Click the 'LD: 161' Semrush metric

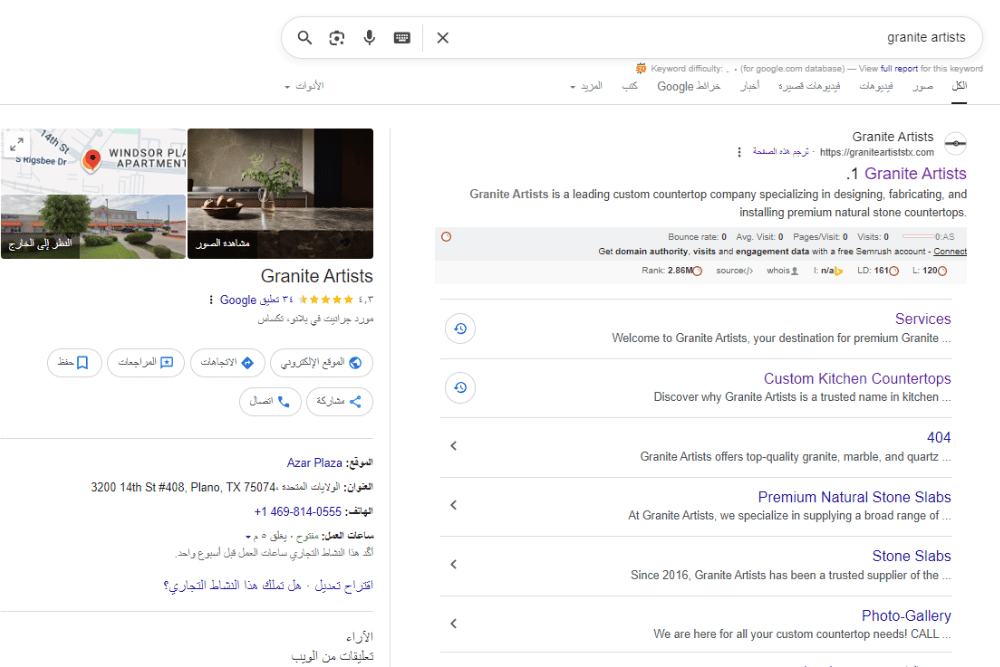(x=878, y=271)
